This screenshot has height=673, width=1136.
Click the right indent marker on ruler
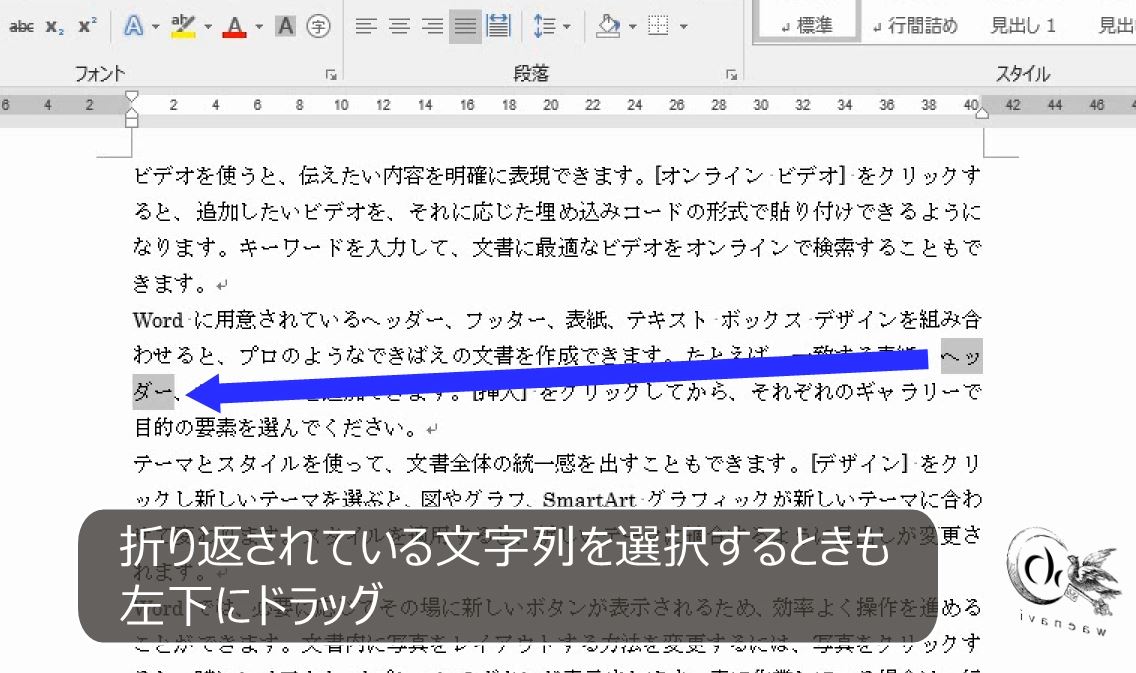click(x=982, y=112)
